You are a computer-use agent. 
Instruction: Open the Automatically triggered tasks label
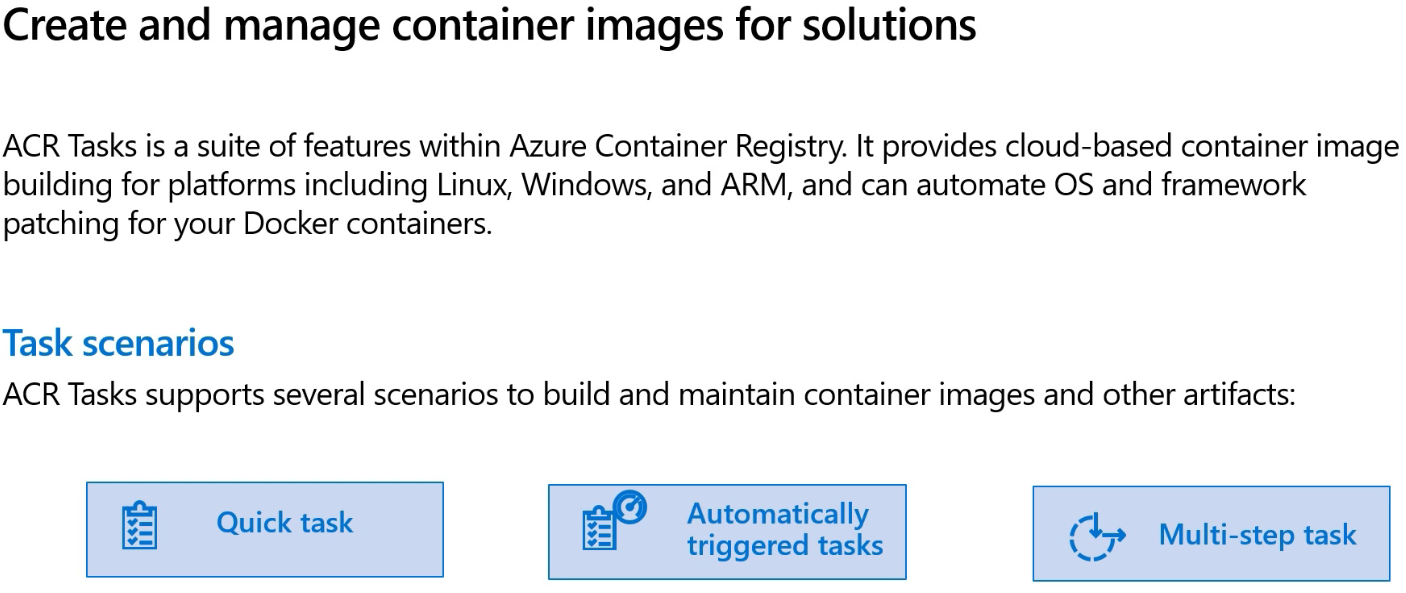pyautogui.click(x=785, y=530)
